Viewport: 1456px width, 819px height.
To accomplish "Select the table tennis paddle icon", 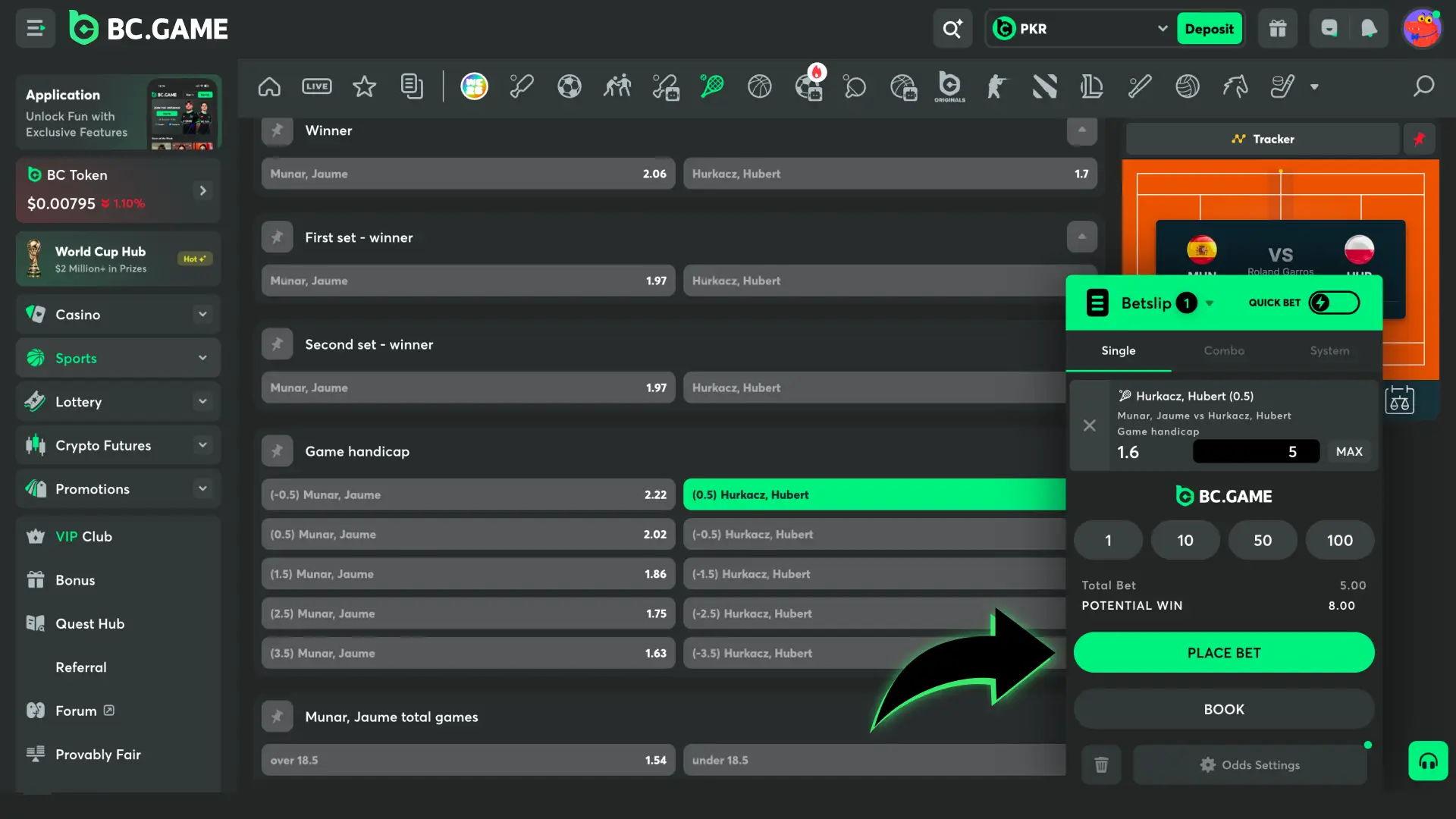I will pyautogui.click(x=855, y=86).
